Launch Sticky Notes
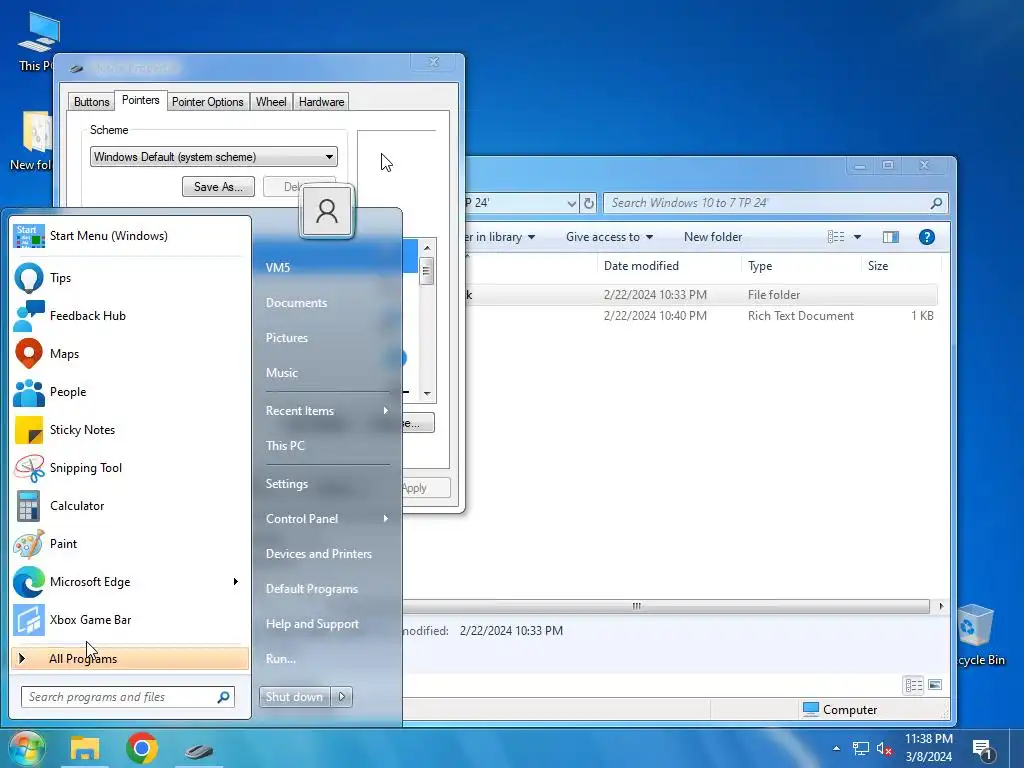 (29, 430)
